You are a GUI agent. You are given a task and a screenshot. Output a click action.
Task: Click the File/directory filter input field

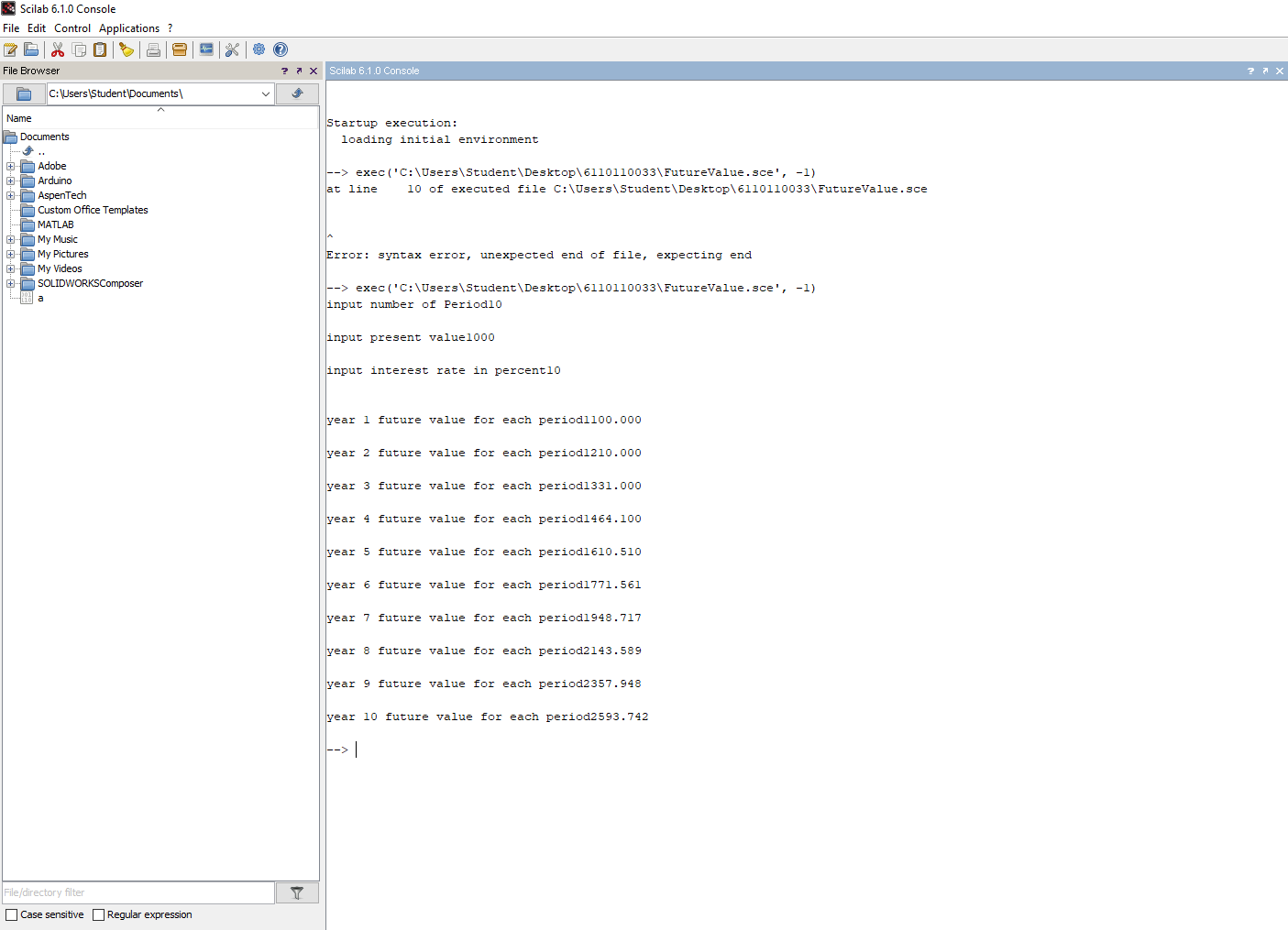138,892
